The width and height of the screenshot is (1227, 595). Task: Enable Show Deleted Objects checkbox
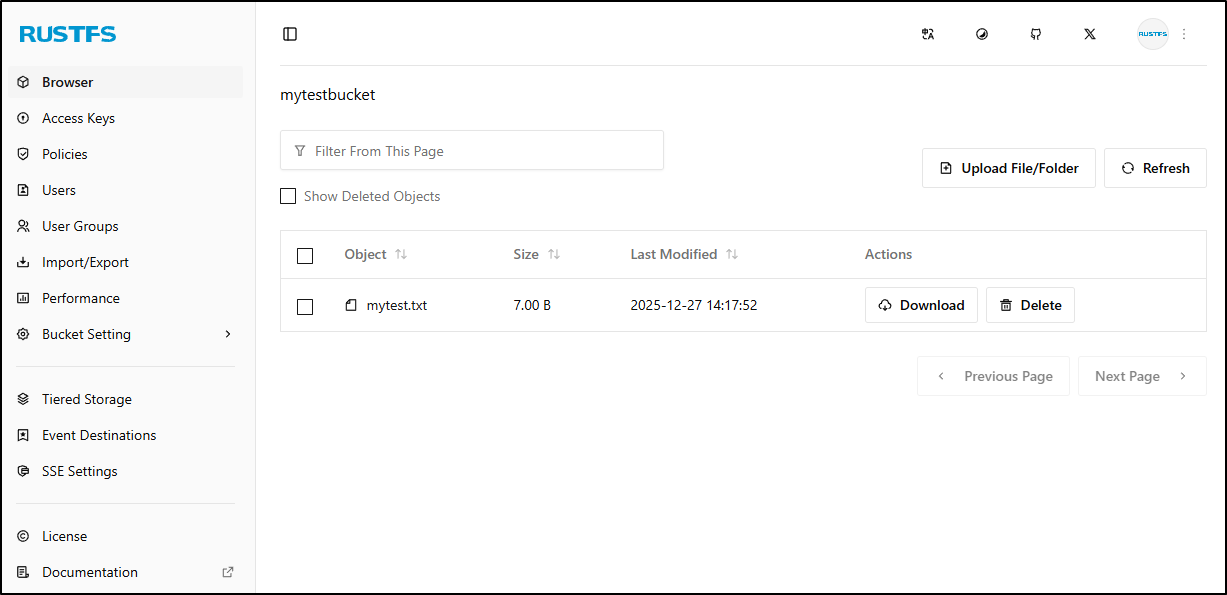coord(288,197)
